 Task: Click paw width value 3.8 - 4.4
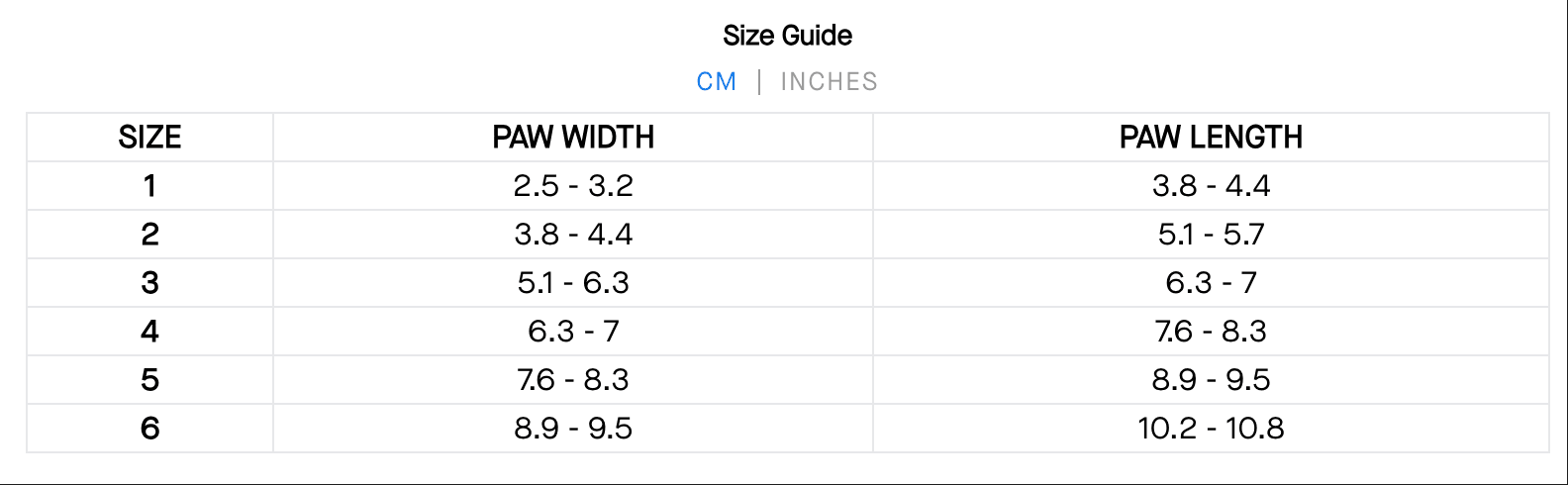(573, 235)
